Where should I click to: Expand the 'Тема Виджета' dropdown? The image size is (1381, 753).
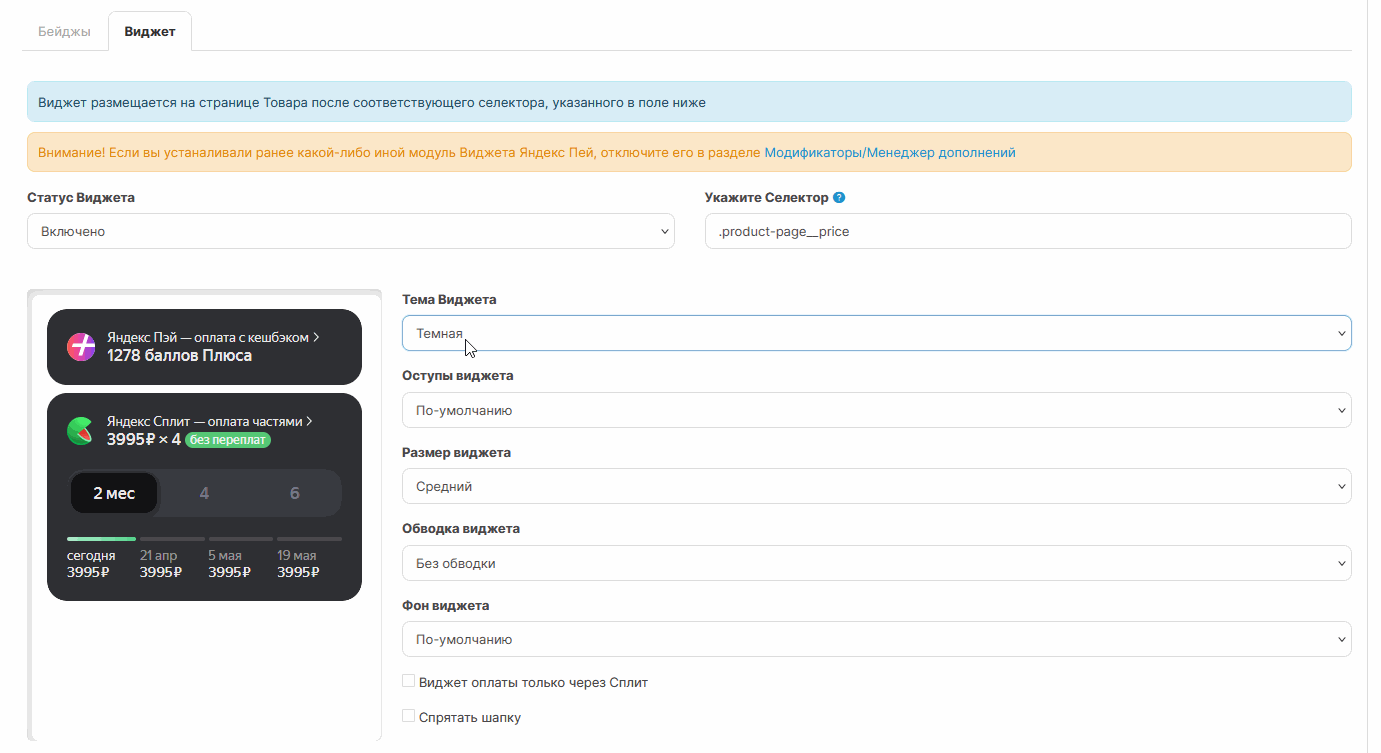876,334
